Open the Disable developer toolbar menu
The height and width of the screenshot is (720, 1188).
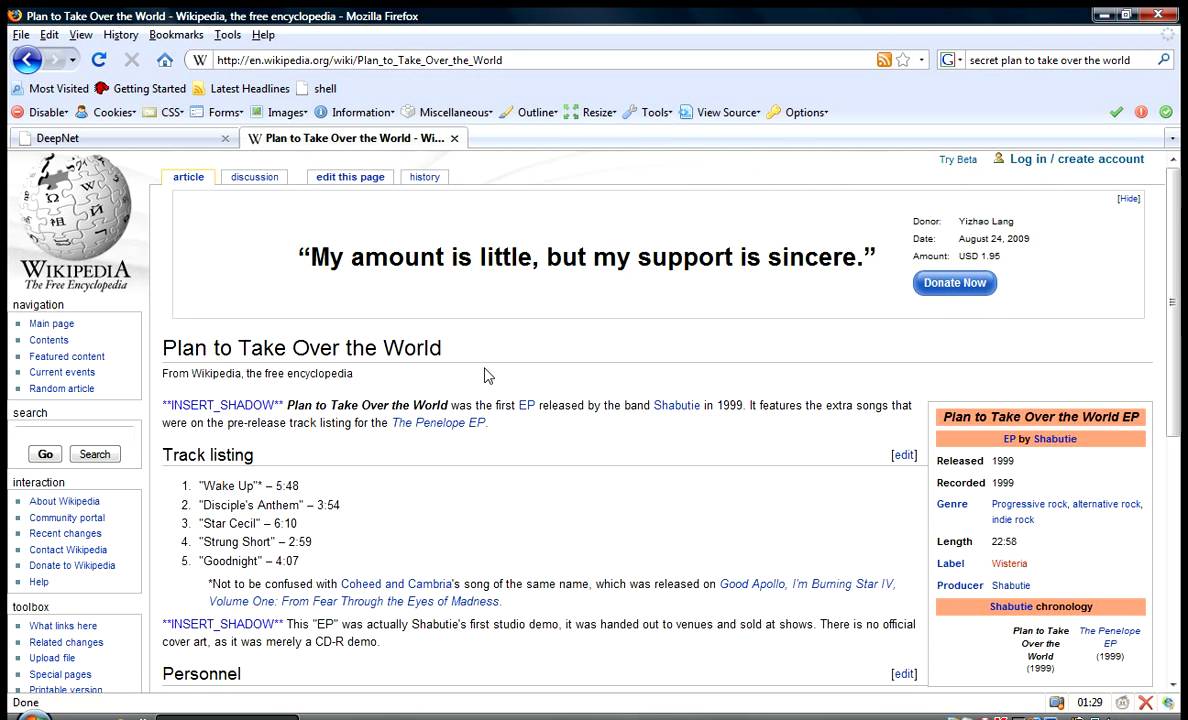40,112
